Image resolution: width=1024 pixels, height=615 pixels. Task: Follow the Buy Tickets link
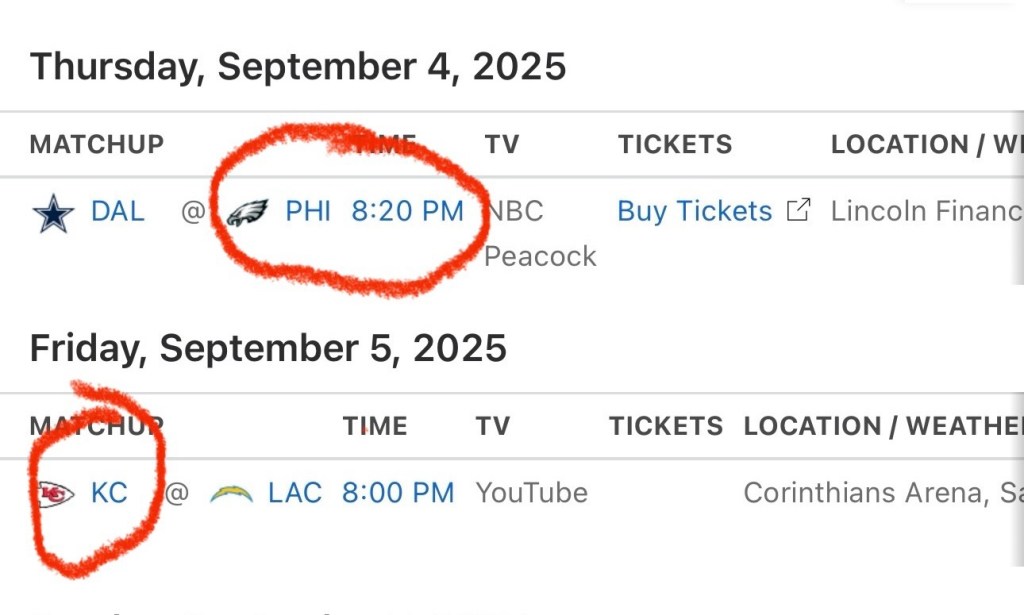pyautogui.click(x=694, y=212)
